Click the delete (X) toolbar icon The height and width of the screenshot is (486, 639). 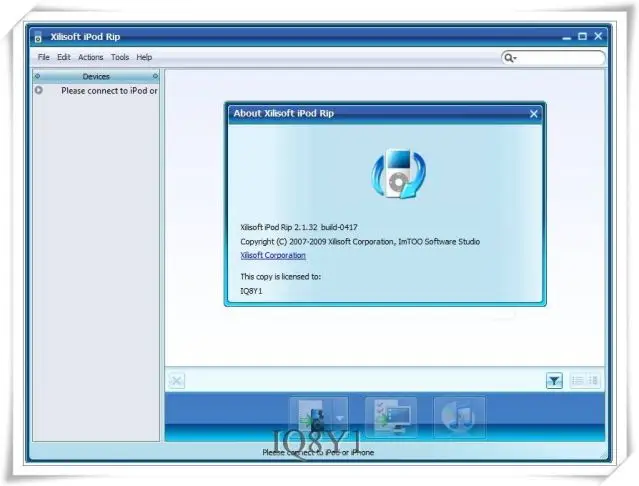click(176, 381)
